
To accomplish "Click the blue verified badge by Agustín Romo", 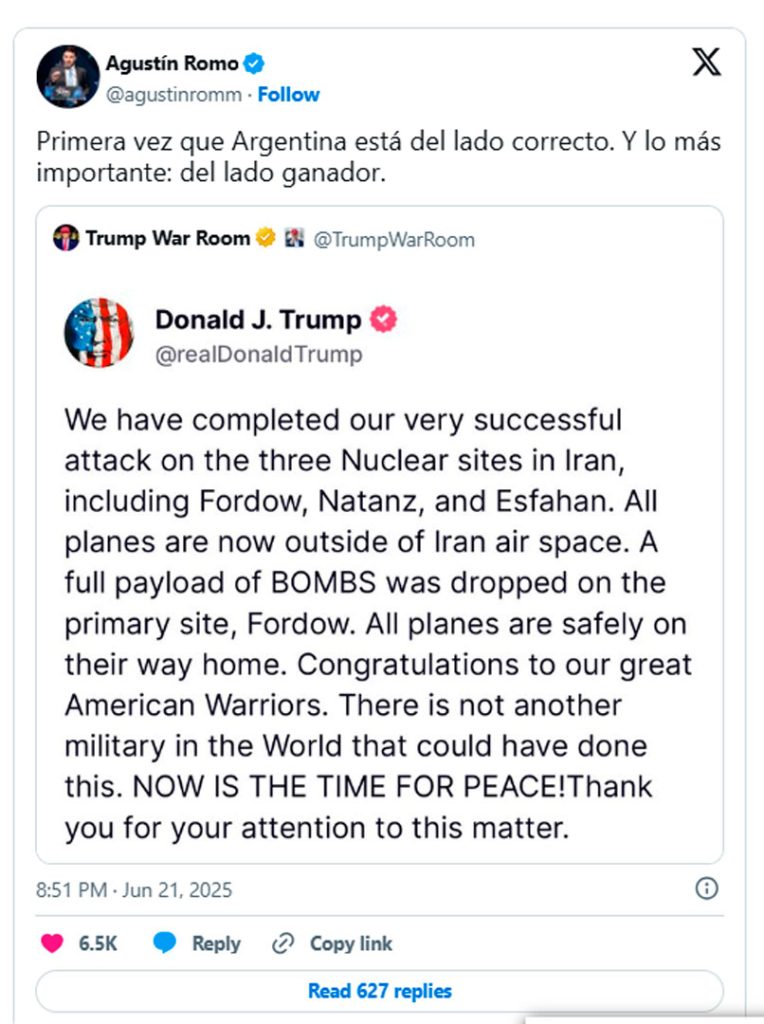I will pyautogui.click(x=253, y=63).
